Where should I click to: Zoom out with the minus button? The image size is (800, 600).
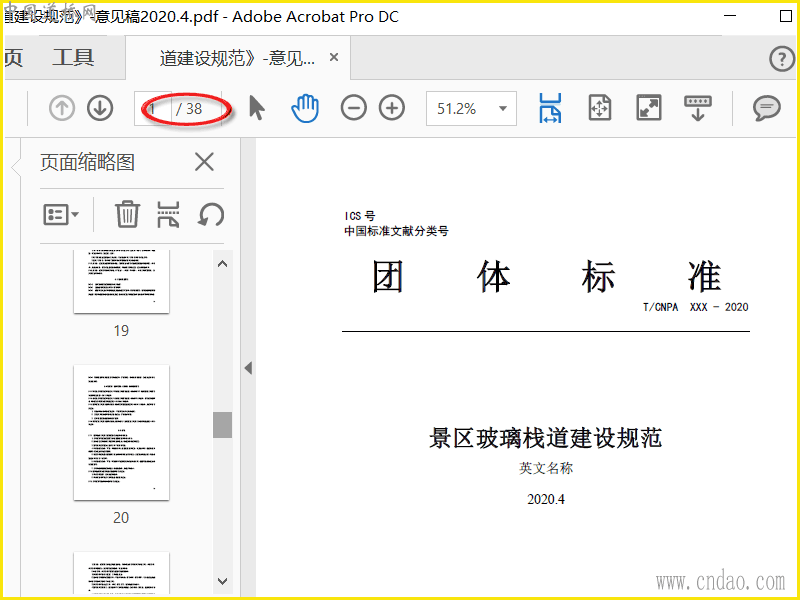click(x=354, y=108)
